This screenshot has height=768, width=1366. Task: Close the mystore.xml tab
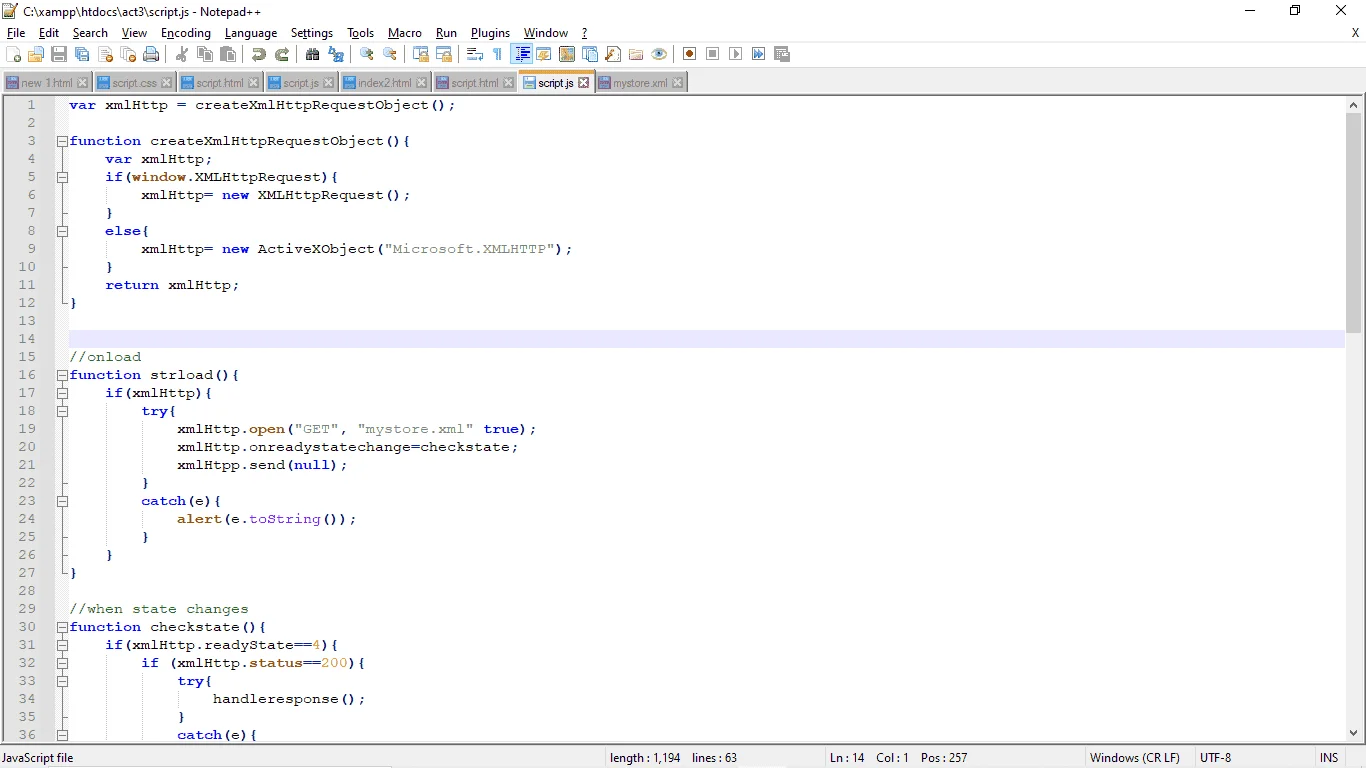pyautogui.click(x=677, y=83)
